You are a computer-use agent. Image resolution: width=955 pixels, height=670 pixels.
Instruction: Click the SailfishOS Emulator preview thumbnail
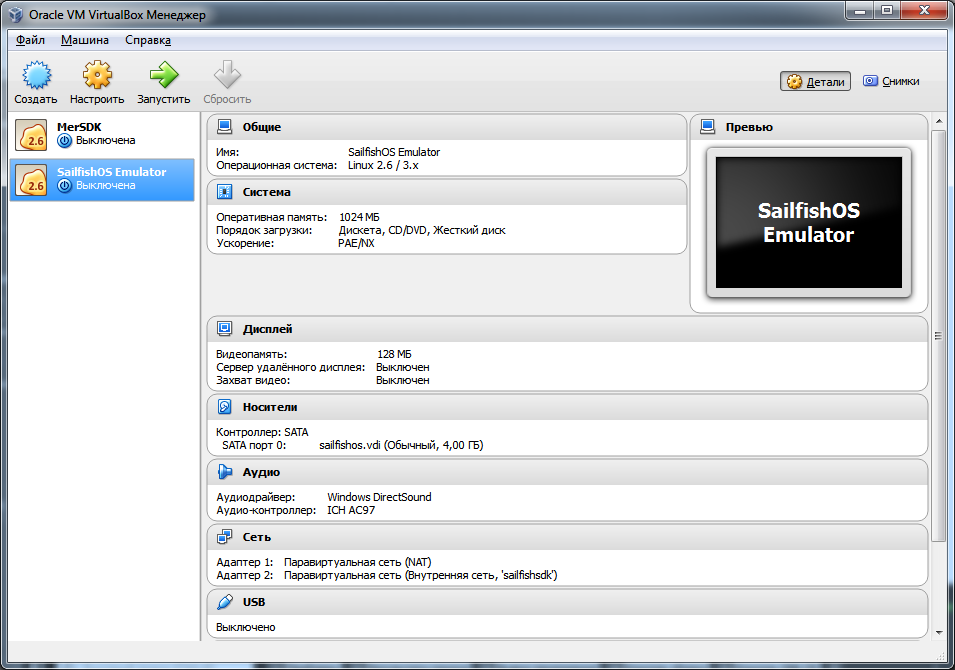pyautogui.click(x=808, y=223)
